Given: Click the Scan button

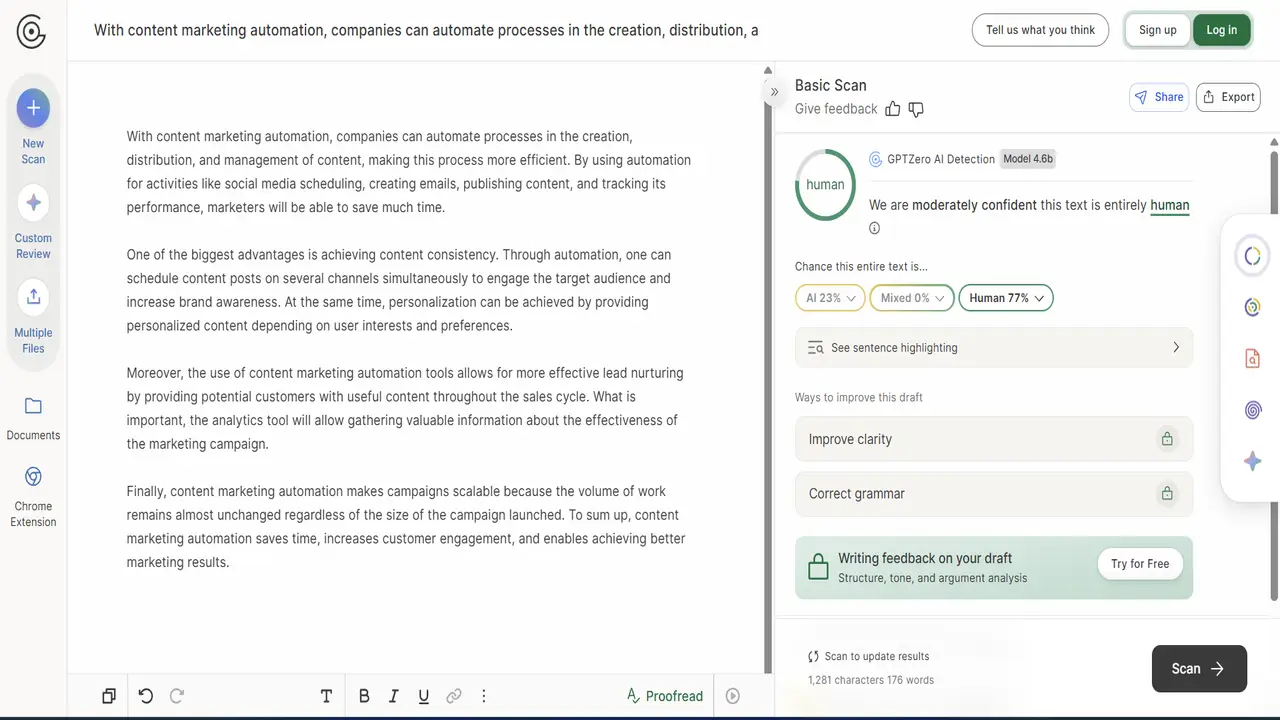Looking at the screenshot, I should coord(1199,669).
